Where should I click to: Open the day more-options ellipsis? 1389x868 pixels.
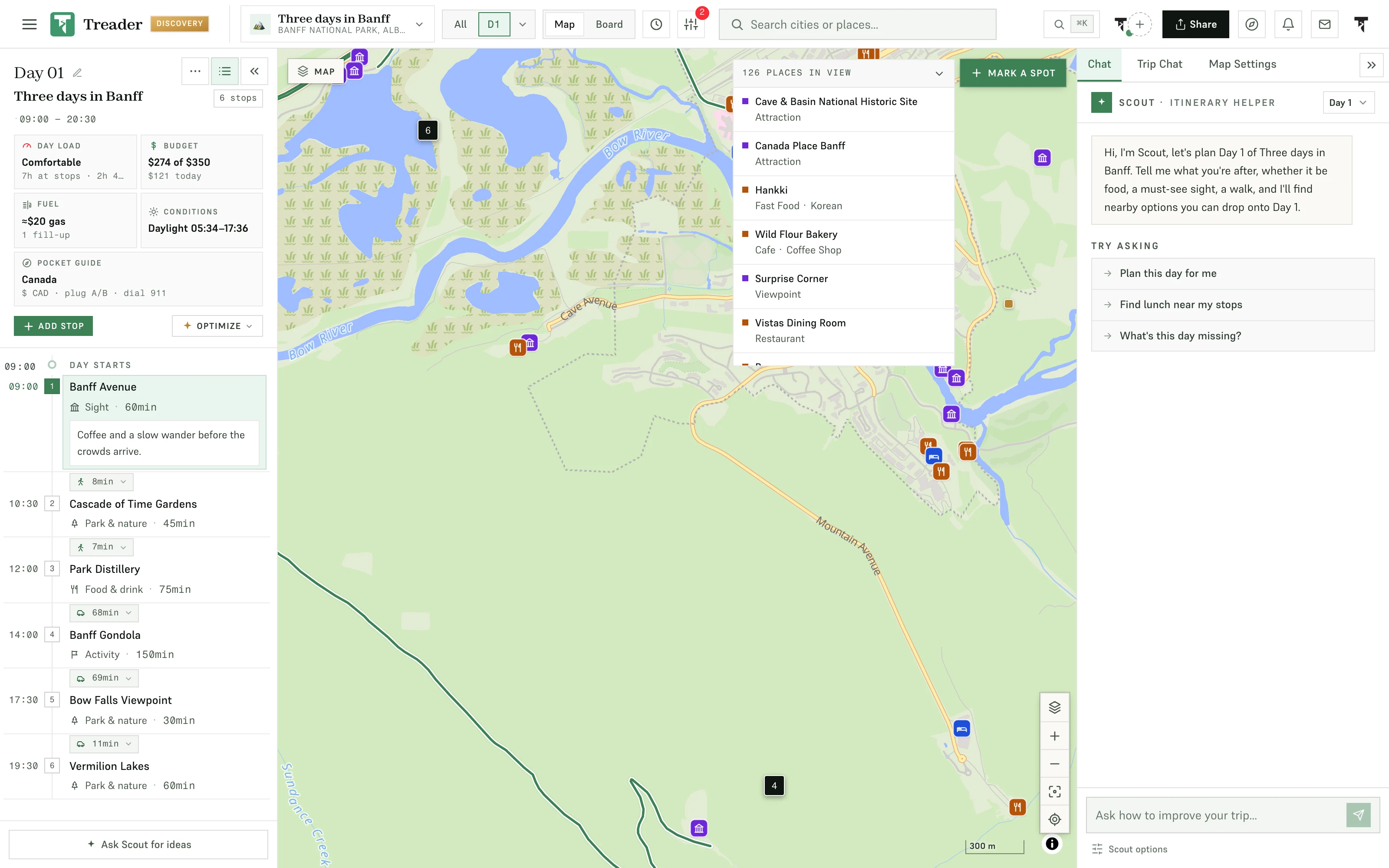(195, 71)
